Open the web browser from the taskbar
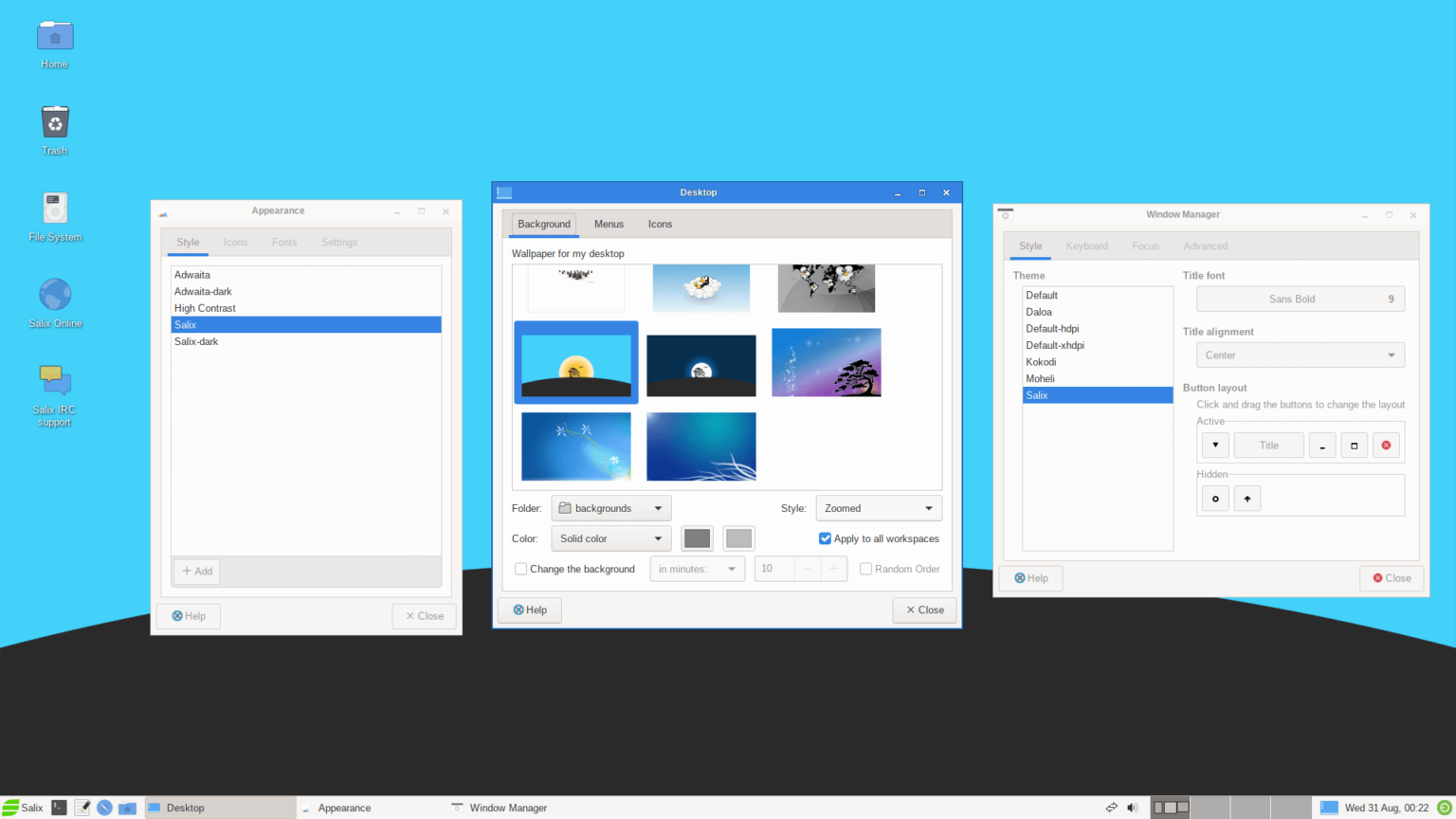 104,808
